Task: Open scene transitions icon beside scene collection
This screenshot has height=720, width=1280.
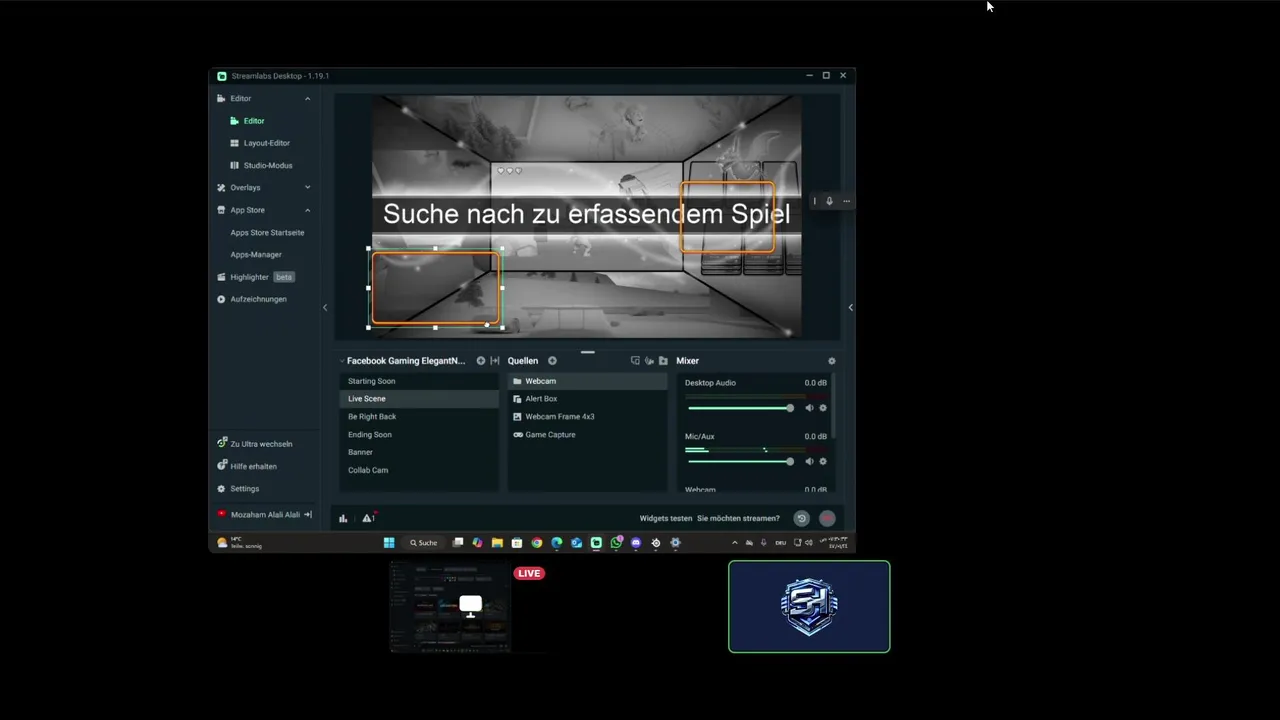Action: click(x=495, y=361)
